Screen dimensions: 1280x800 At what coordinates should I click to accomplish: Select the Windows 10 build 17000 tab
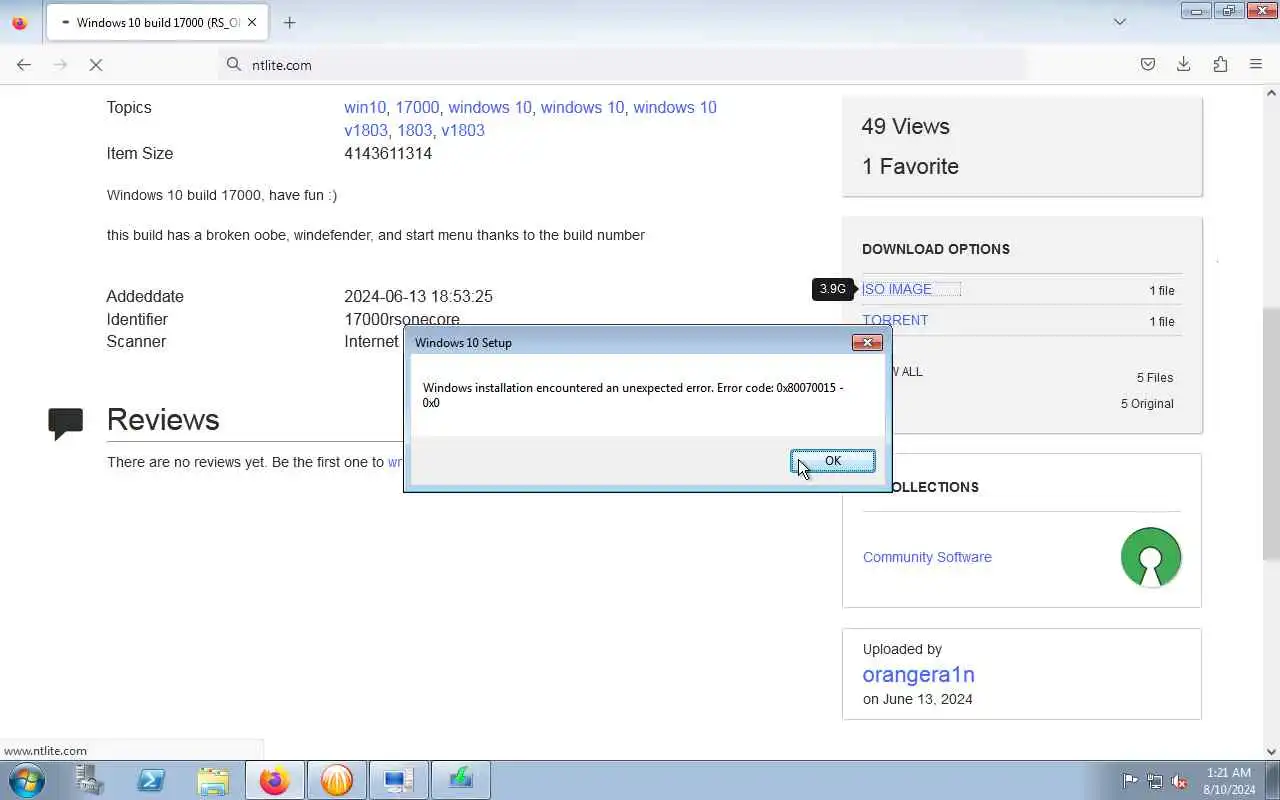point(157,22)
